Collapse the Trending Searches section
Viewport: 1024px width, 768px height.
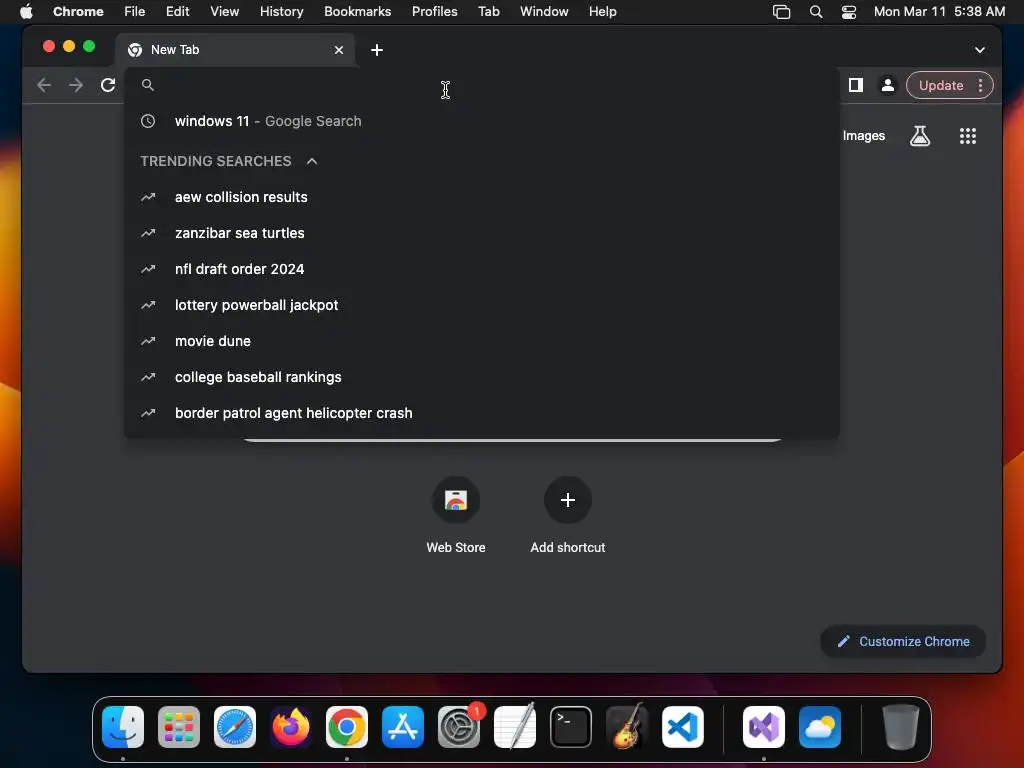pos(312,161)
